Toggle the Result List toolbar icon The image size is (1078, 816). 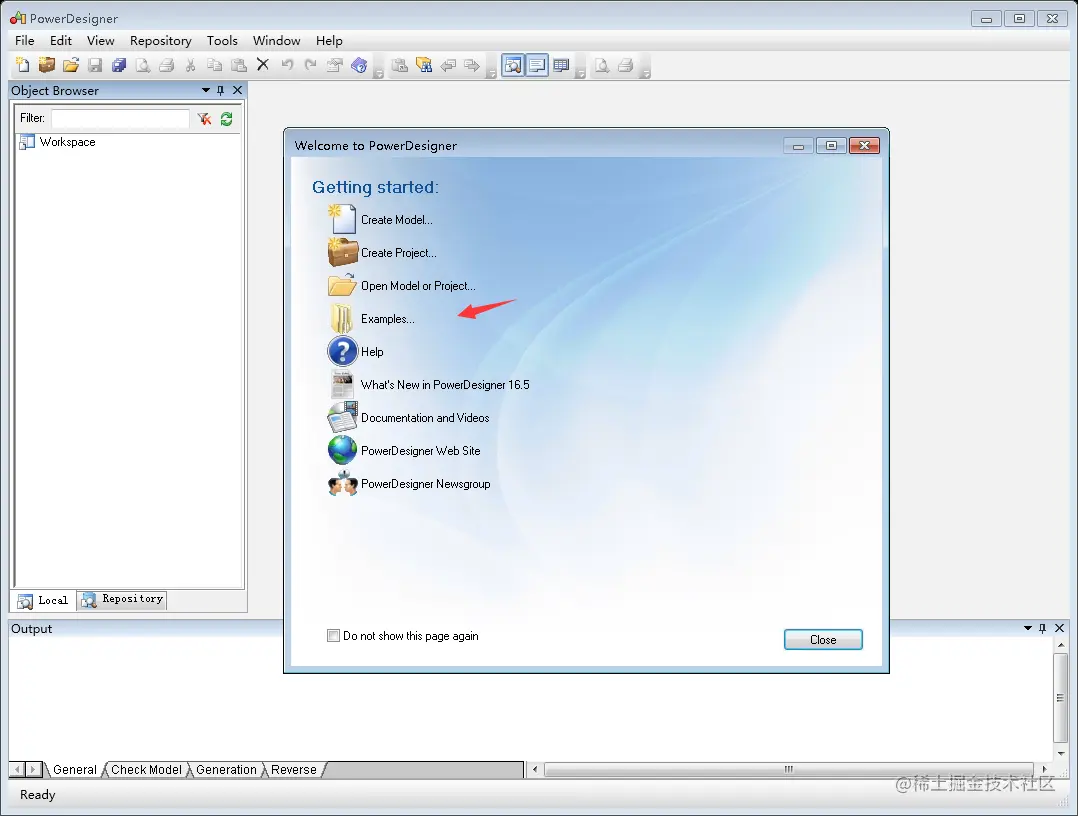click(x=561, y=65)
